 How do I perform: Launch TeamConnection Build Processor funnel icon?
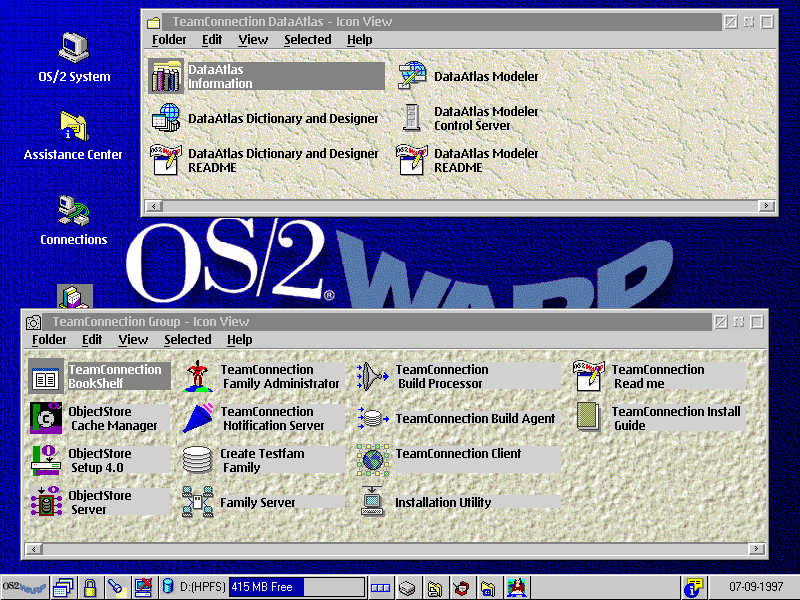pyautogui.click(x=373, y=377)
